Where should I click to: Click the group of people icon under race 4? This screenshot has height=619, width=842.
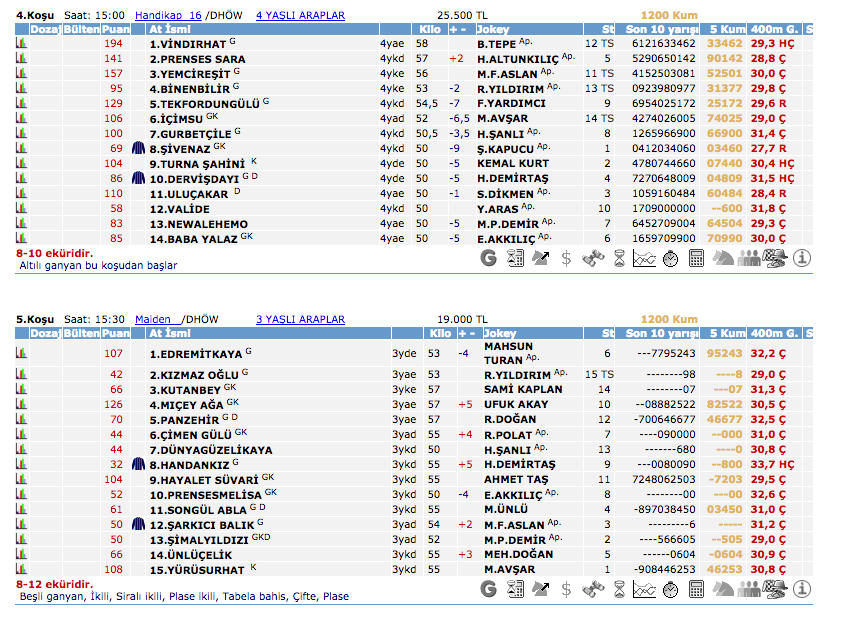click(749, 258)
